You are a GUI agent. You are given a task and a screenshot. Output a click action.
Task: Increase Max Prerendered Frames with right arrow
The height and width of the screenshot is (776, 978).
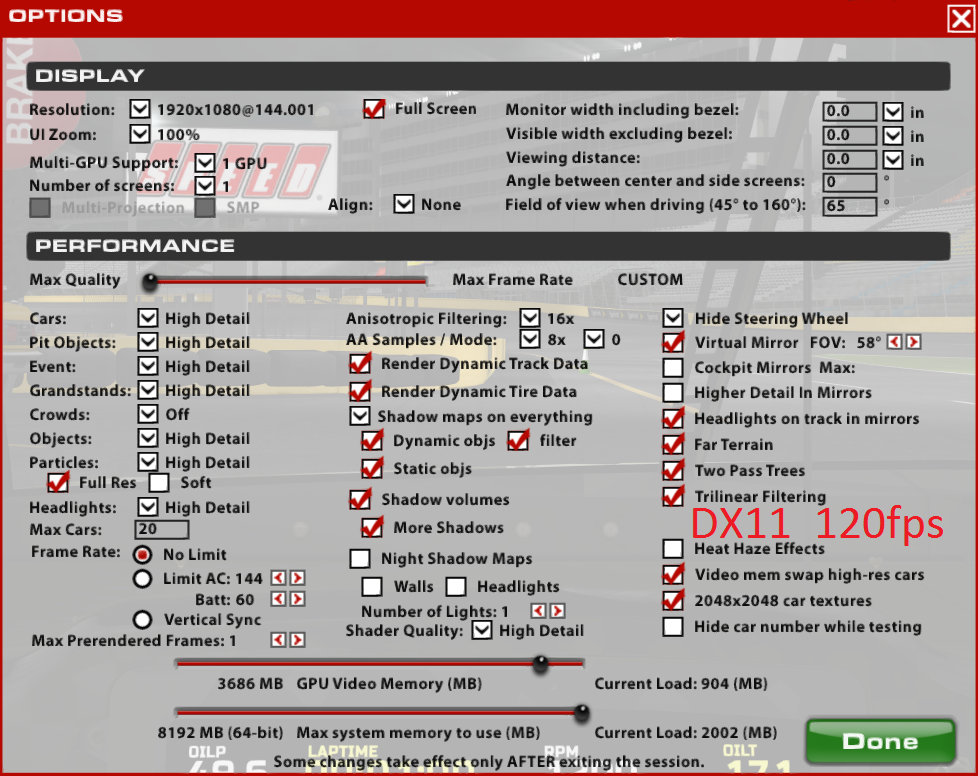[x=297, y=640]
